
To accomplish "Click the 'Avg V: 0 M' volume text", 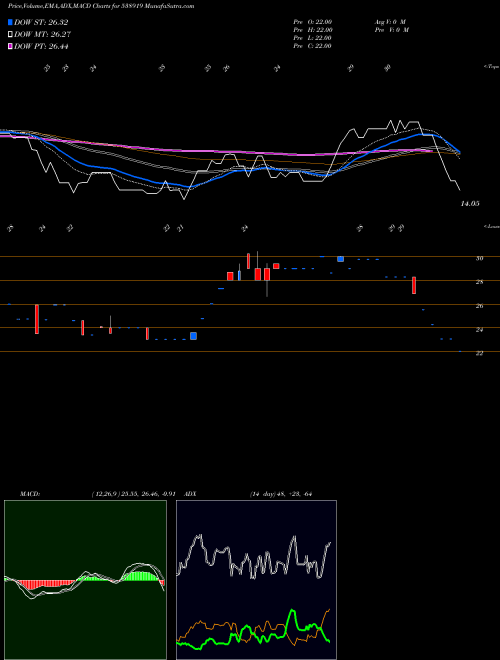I will (x=391, y=22).
